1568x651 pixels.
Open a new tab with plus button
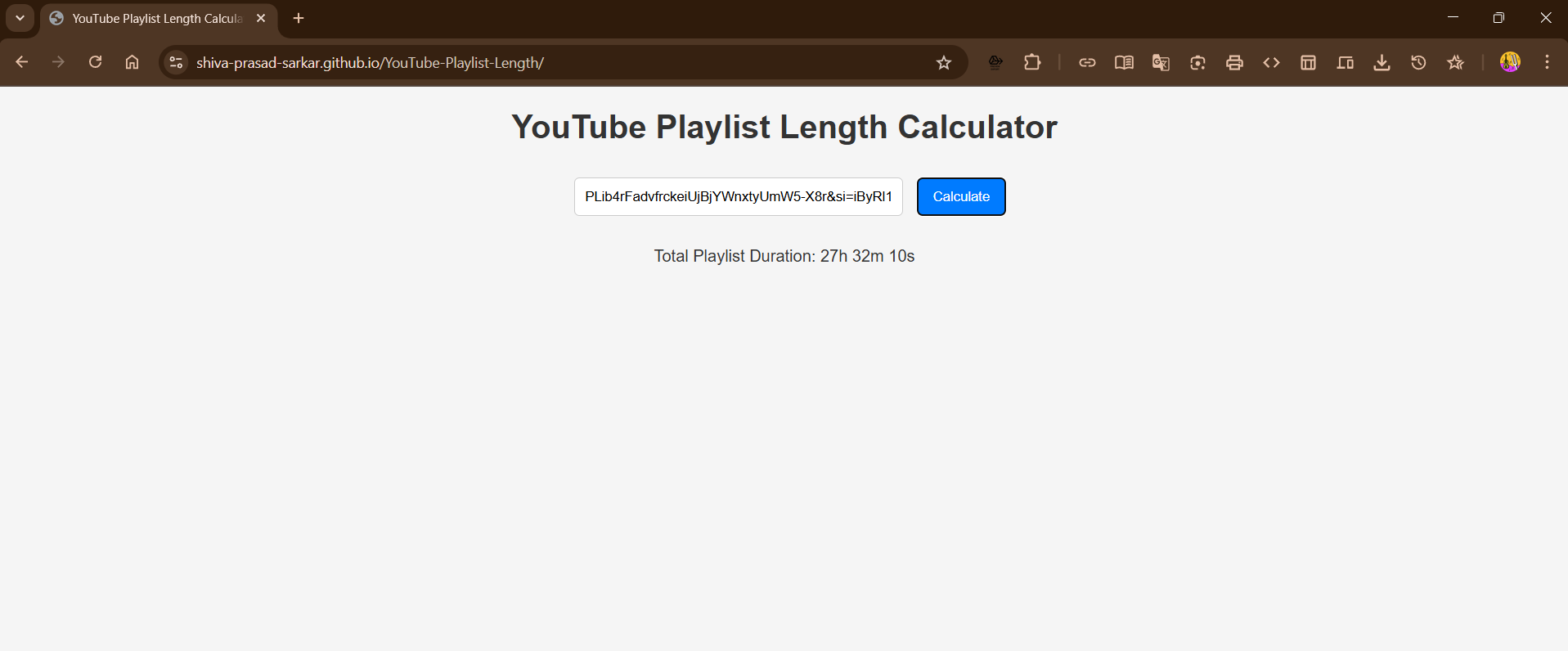tap(299, 18)
